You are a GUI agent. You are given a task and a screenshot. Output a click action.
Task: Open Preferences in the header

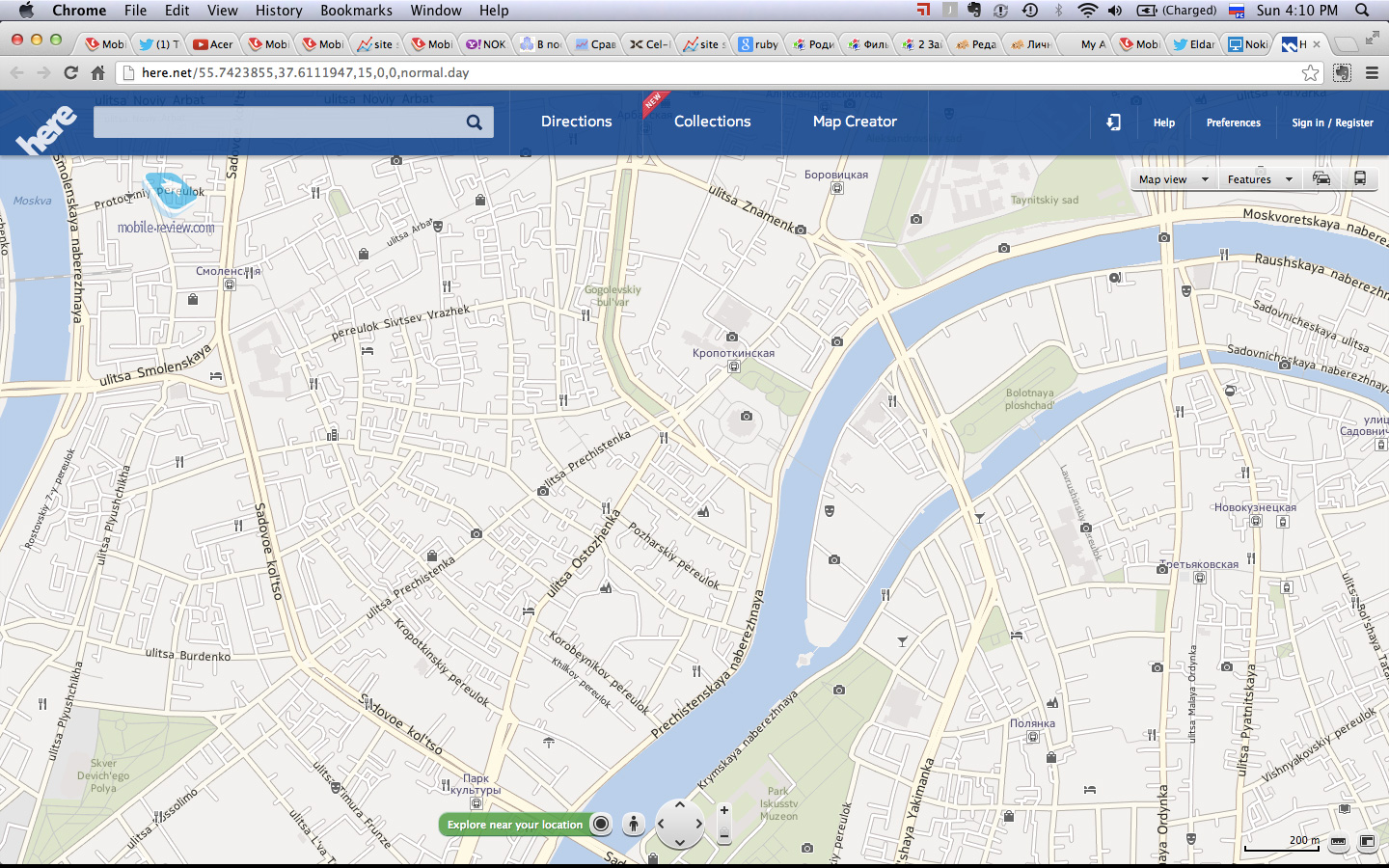1233,122
